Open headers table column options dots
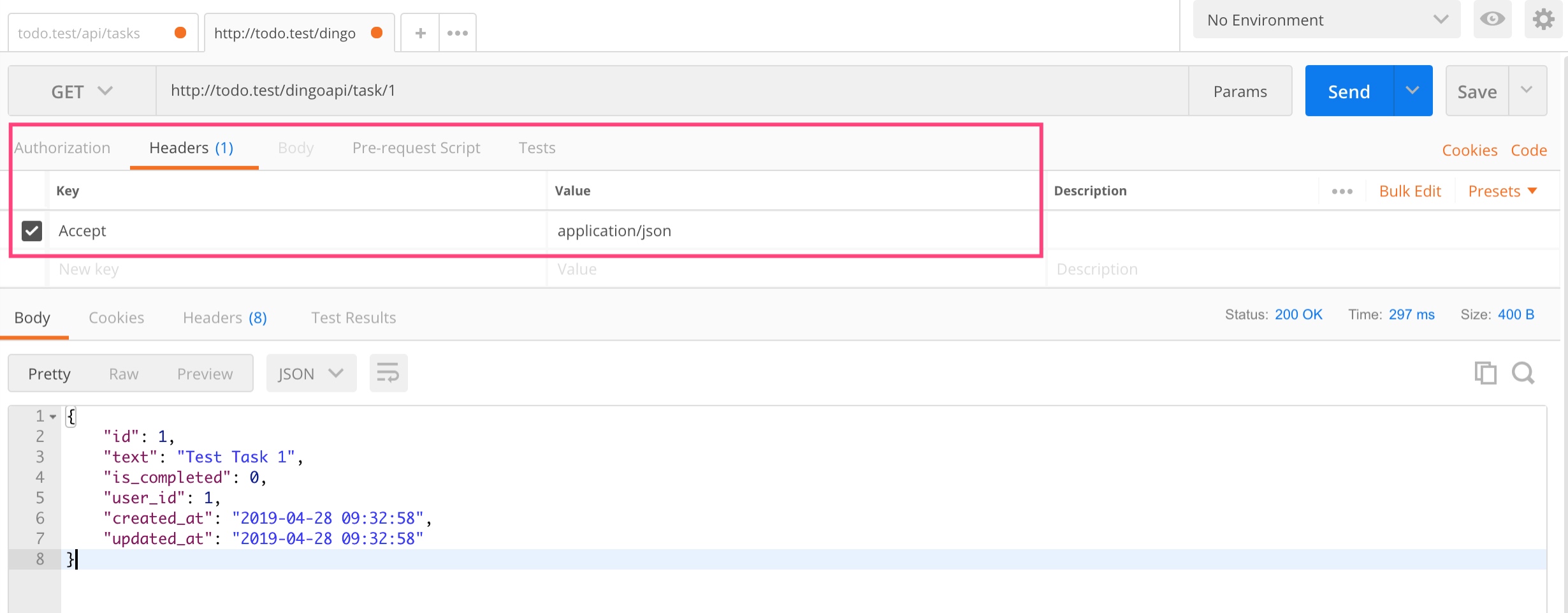Screen dimensions: 1568x613 (x=1342, y=191)
